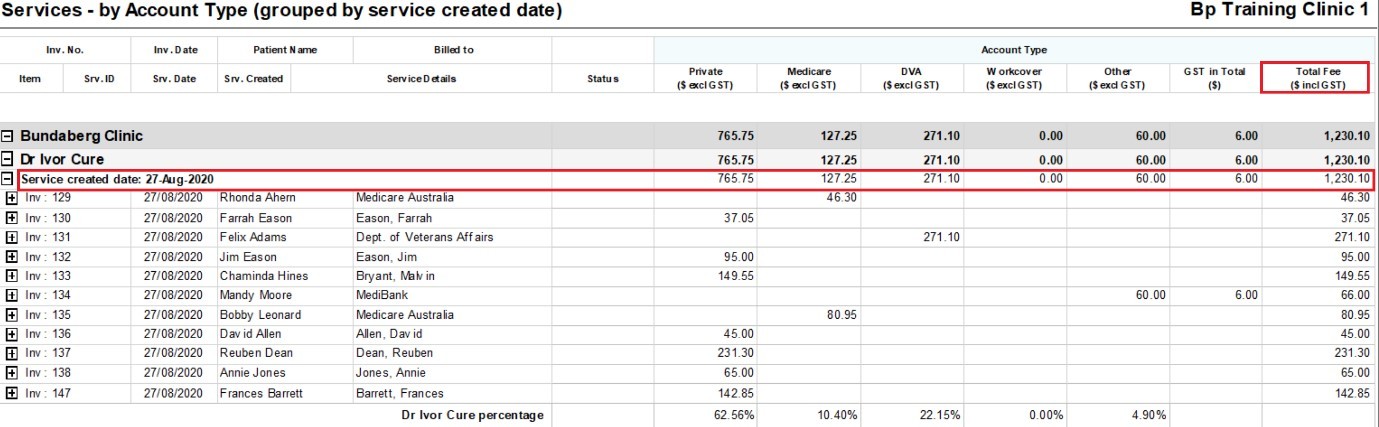This screenshot has height=427, width=1379.
Task: Select patient name Annie Jones
Action: (x=252, y=373)
